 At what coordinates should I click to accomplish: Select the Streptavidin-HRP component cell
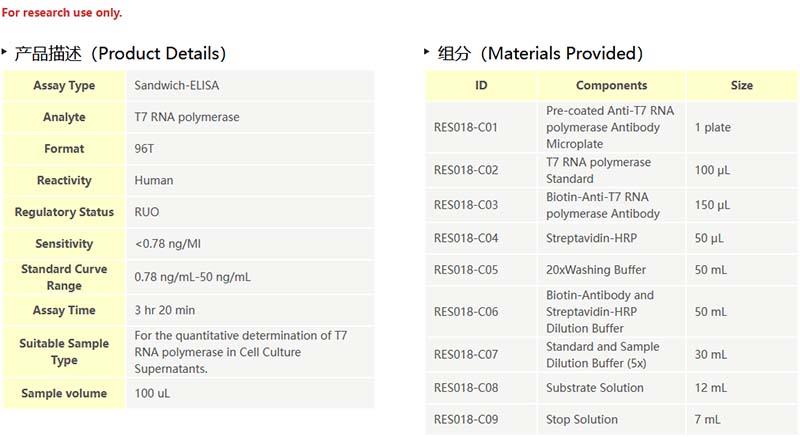[592, 238]
